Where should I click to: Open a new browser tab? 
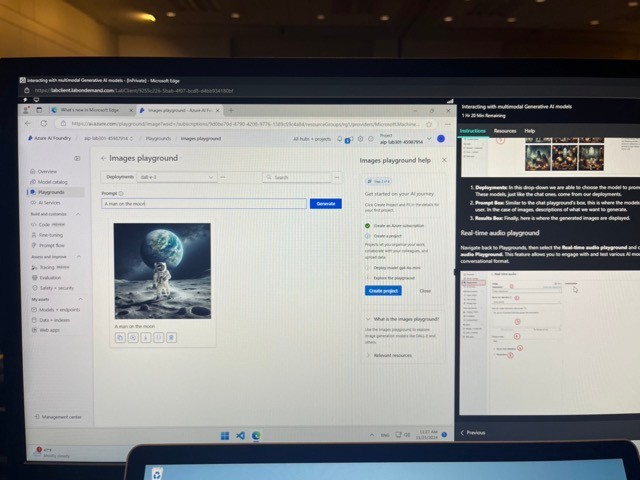(x=231, y=110)
